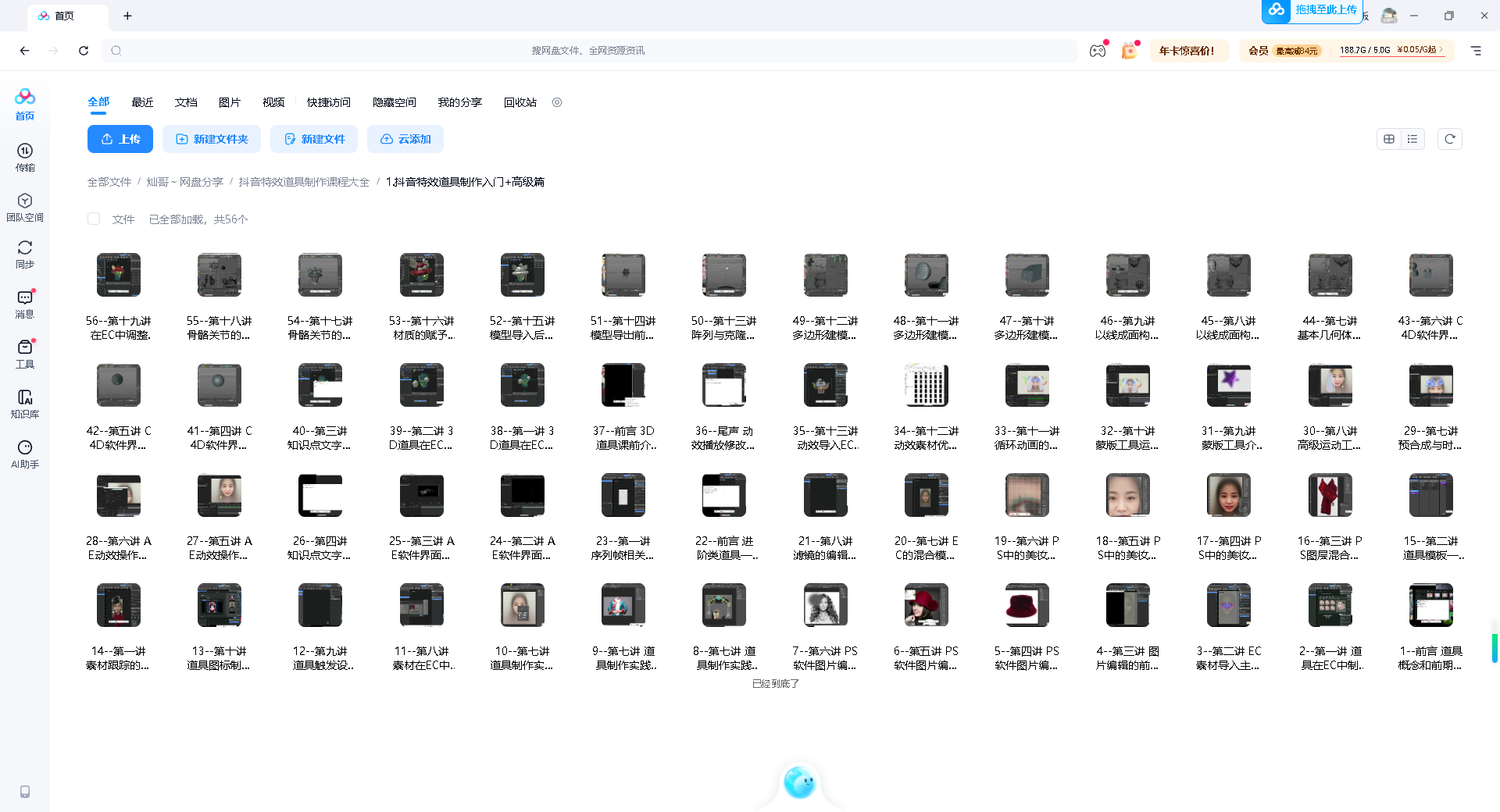Toggle the select-all 文件 checkbox
The image size is (1500, 812).
pos(94,219)
